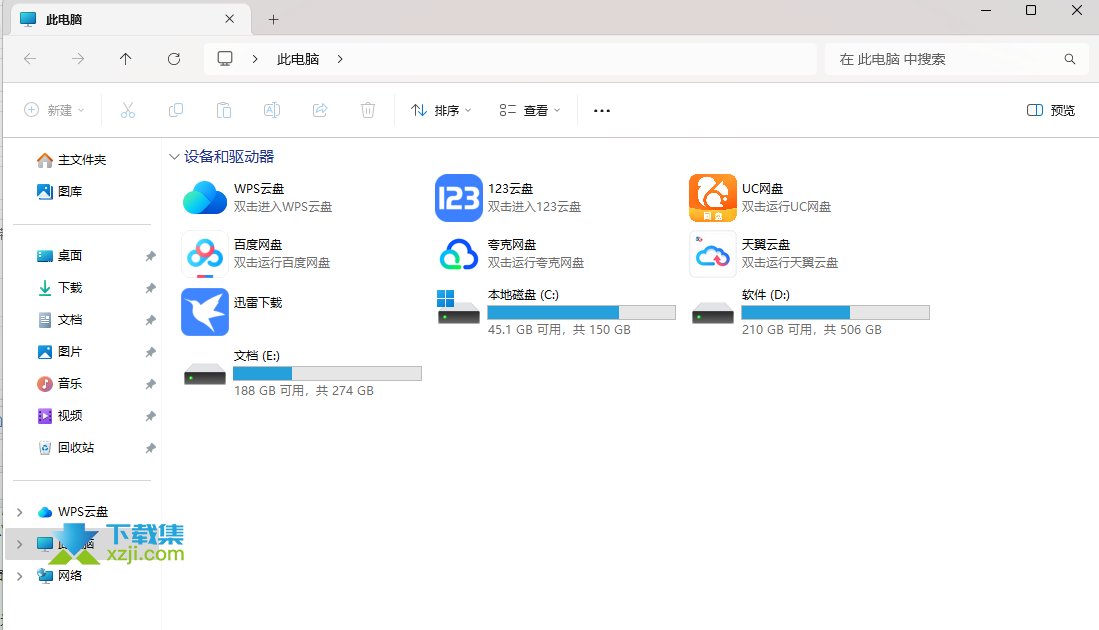Open 桌面 in sidebar
Image resolution: width=1099 pixels, height=630 pixels.
point(60,256)
